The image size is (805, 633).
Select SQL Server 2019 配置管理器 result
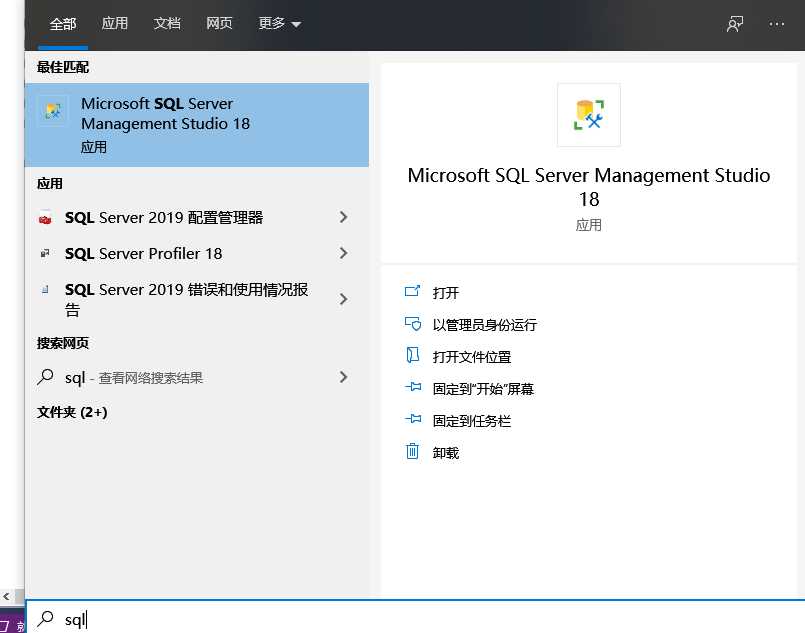197,218
